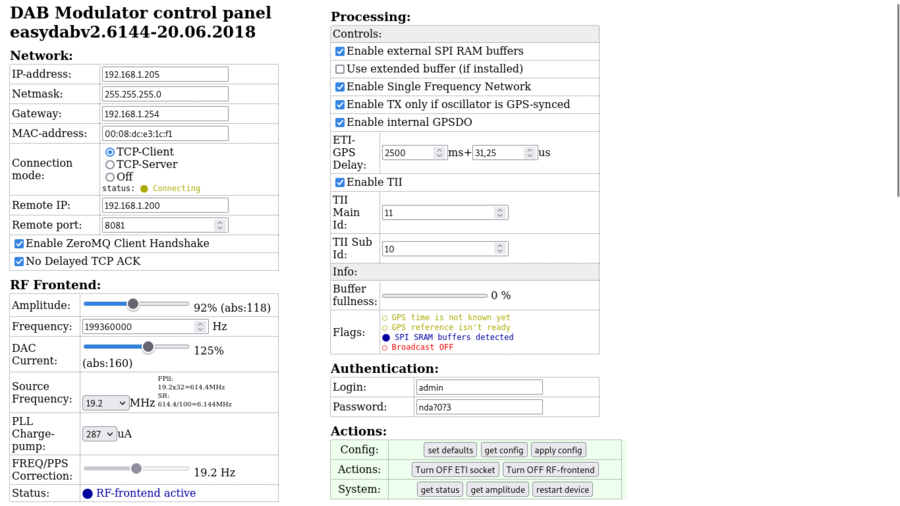The image size is (900, 506).
Task: Click the apply config button
Action: [558, 450]
